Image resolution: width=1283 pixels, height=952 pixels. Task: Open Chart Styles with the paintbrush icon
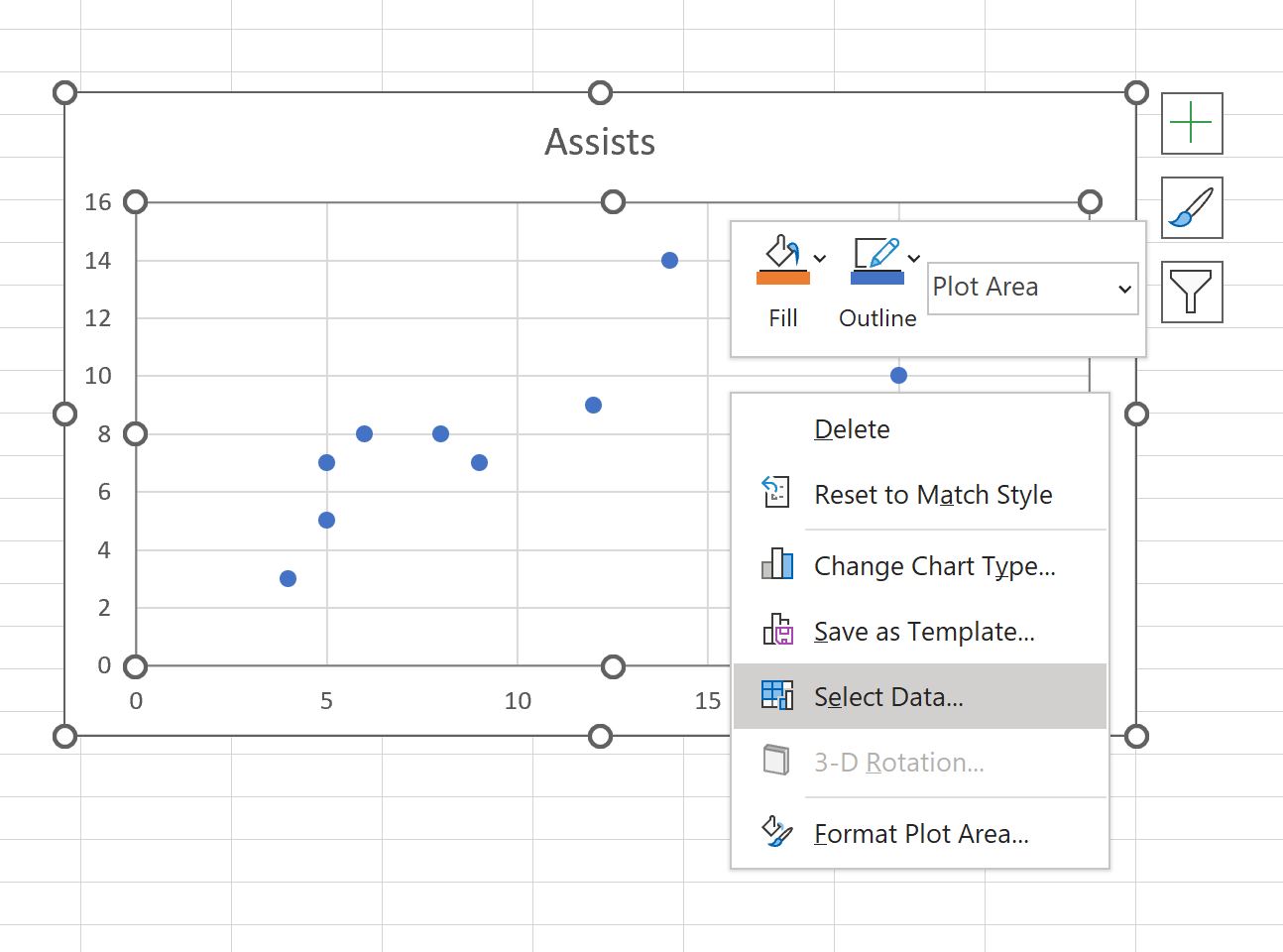(x=1191, y=208)
